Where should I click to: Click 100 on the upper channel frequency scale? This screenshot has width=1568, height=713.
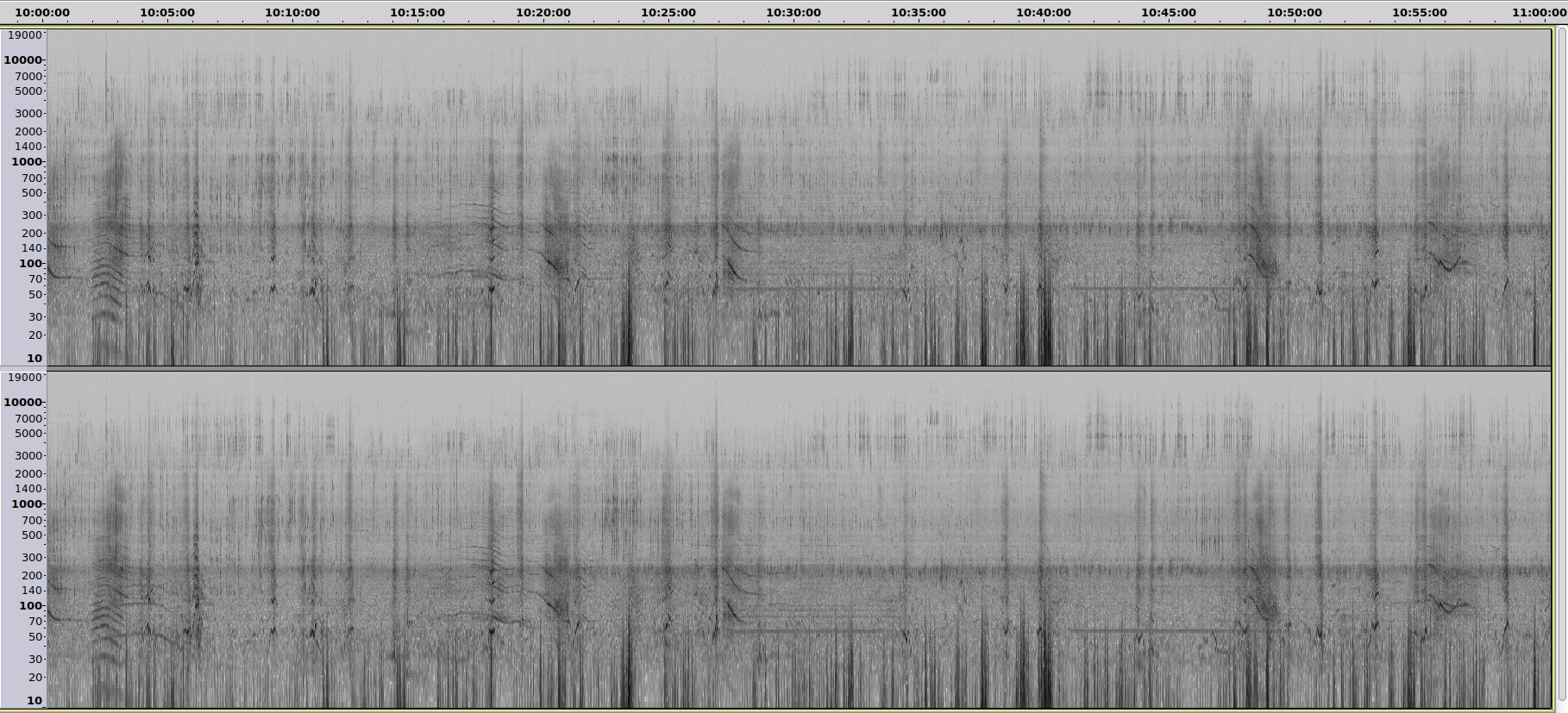point(31,264)
